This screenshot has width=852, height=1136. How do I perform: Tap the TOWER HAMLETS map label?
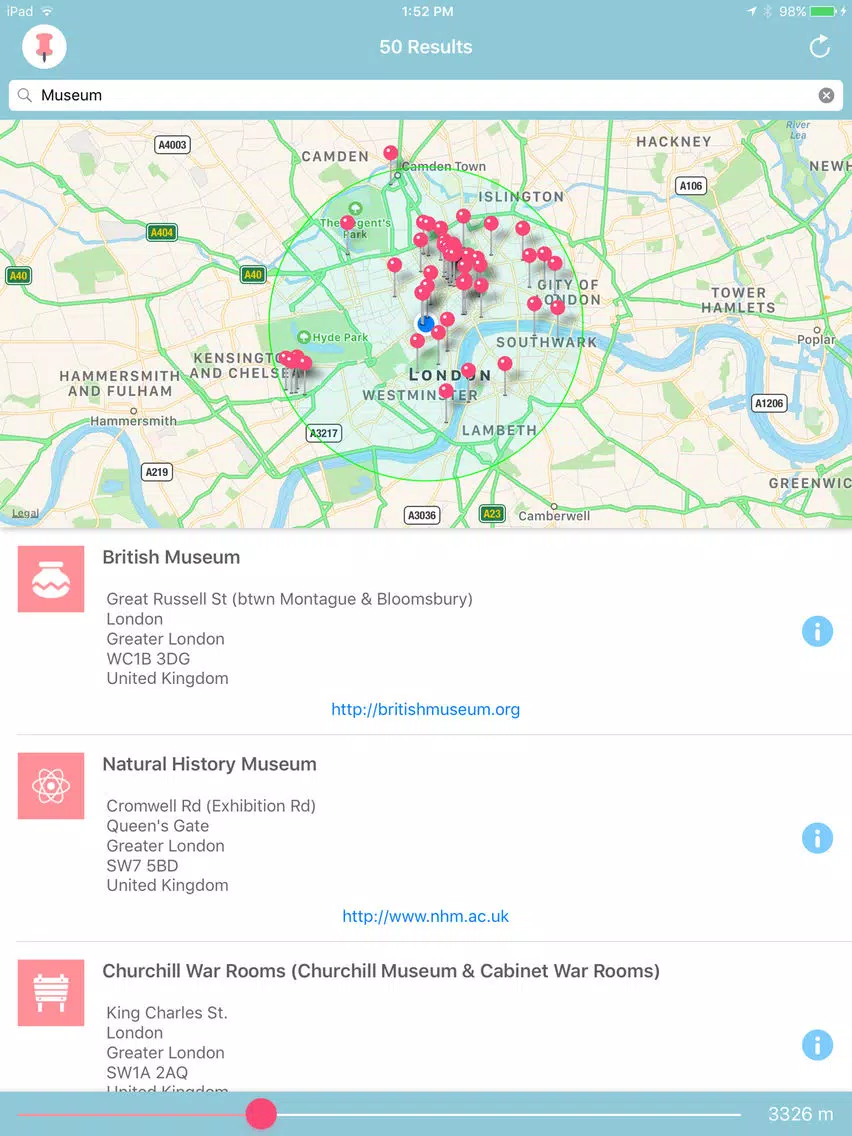738,300
